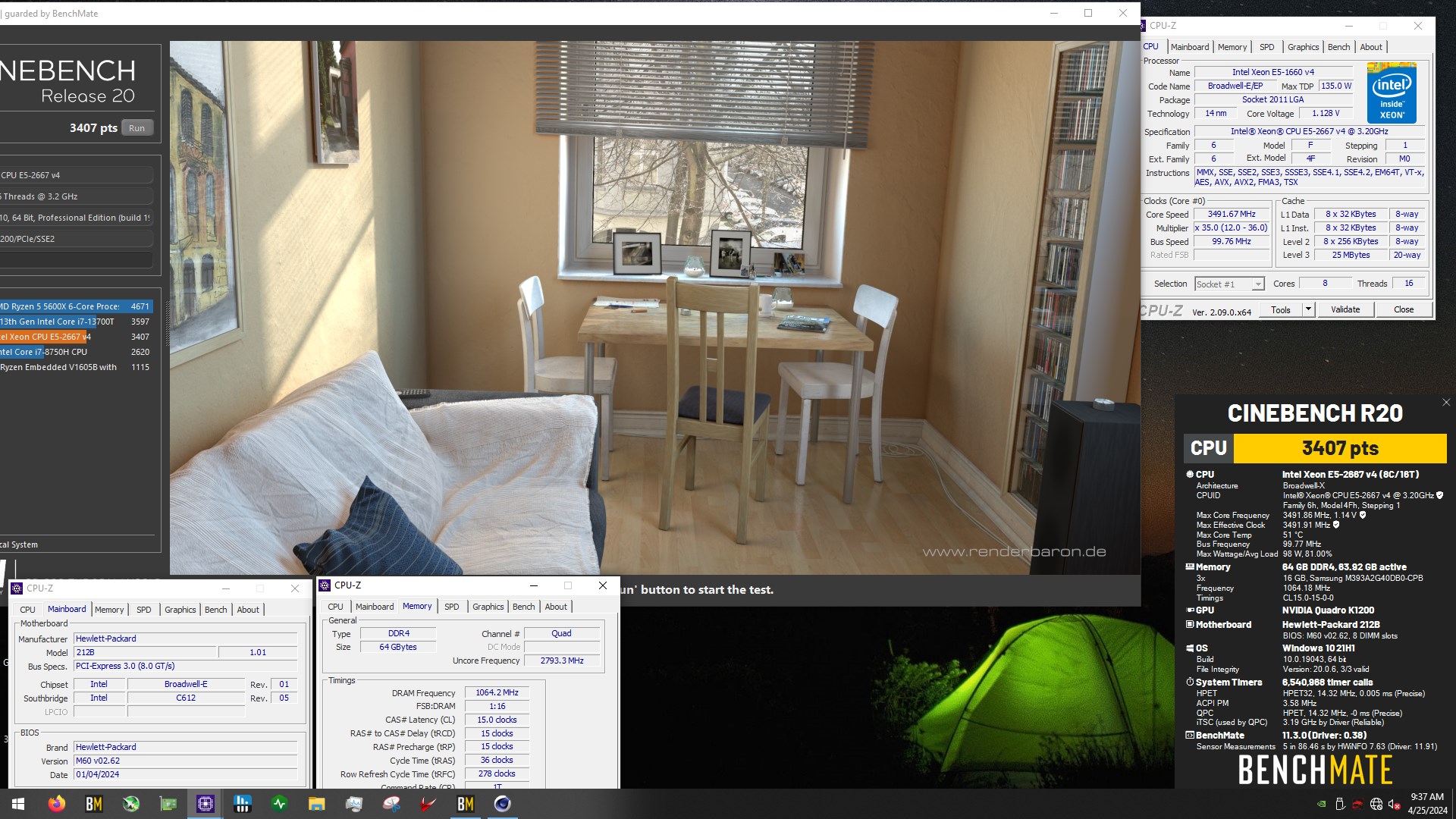
Task: Open the Snipping Tool taskbar icon
Action: (391, 804)
